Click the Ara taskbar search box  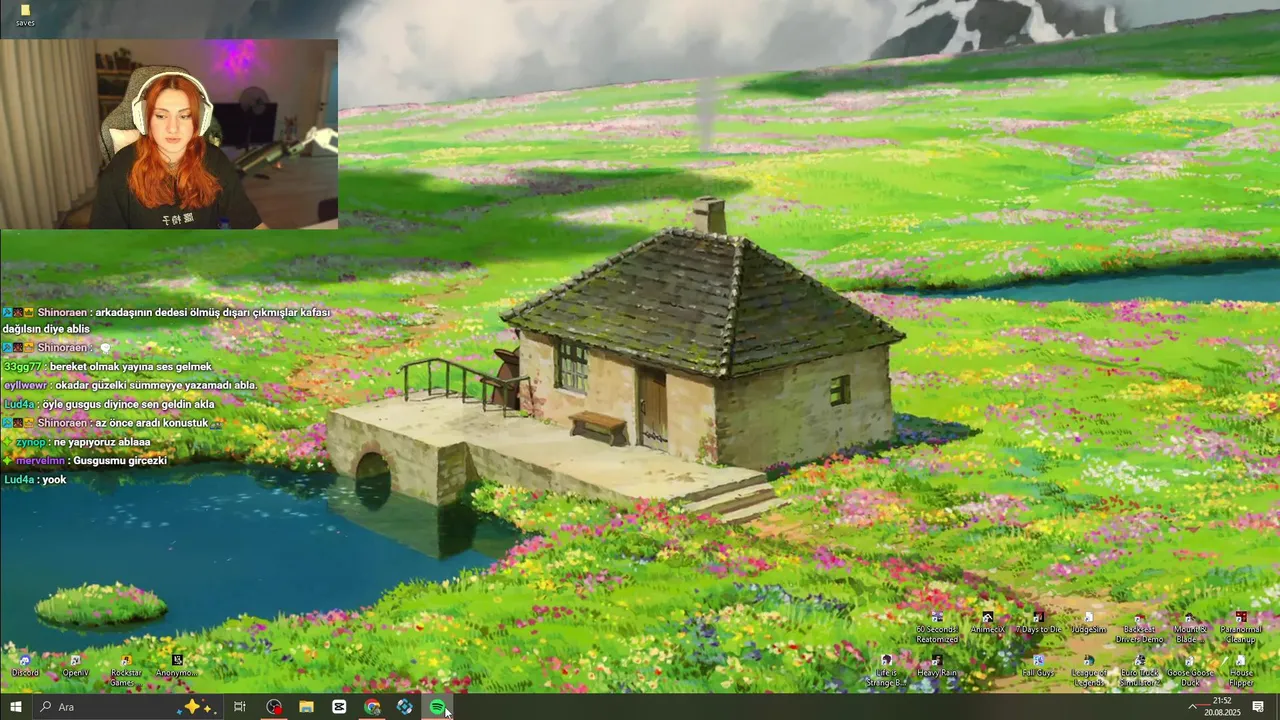click(x=127, y=707)
